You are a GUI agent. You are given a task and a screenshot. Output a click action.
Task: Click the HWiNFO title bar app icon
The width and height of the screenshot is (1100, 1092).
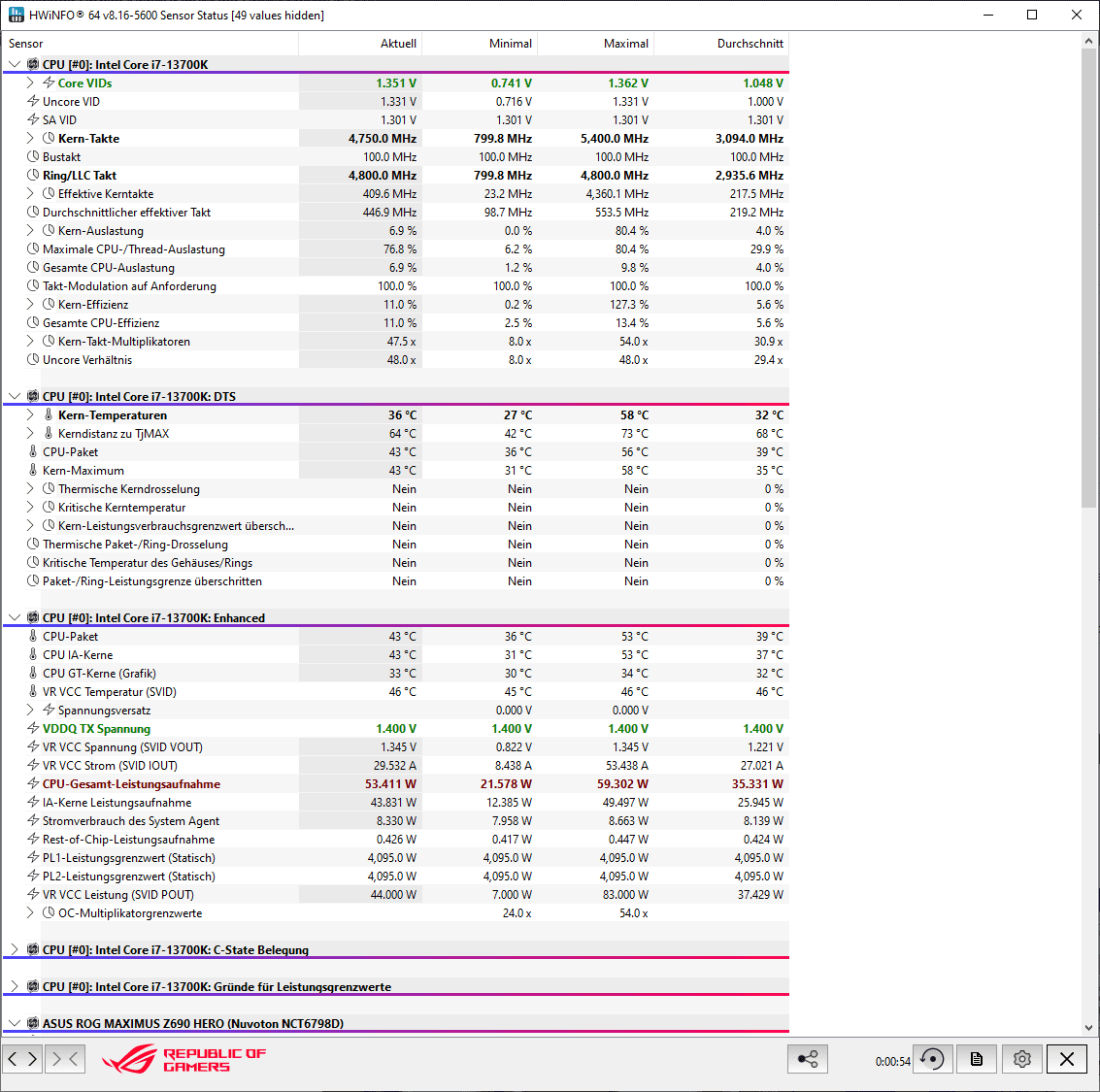point(16,15)
